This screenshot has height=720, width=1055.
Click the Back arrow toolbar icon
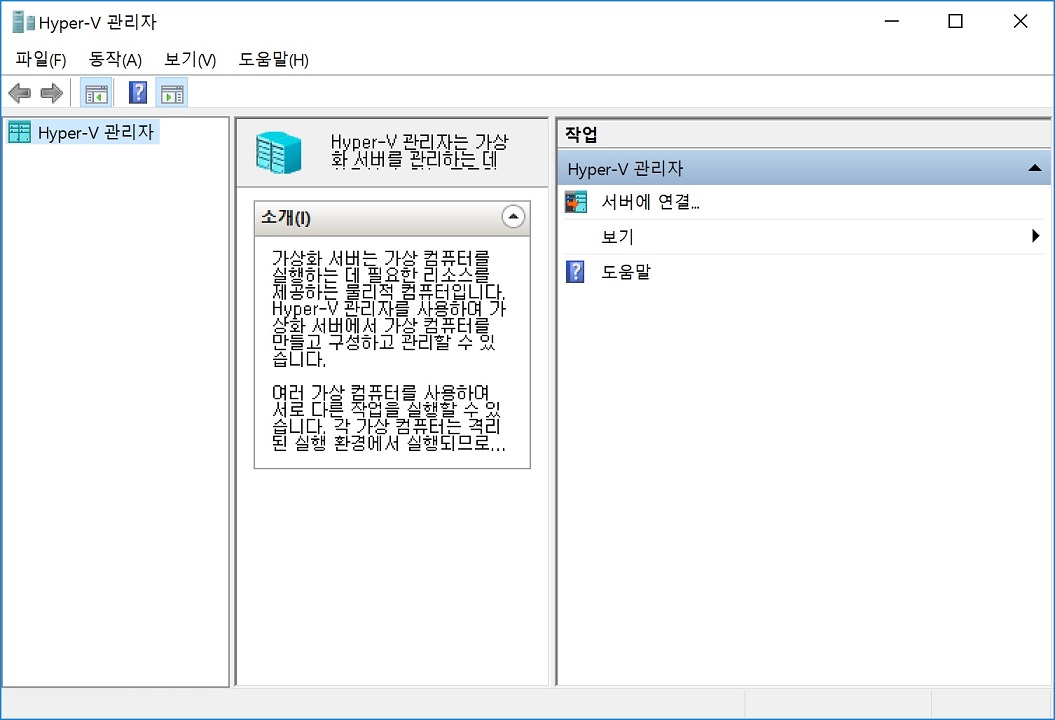tap(20, 93)
